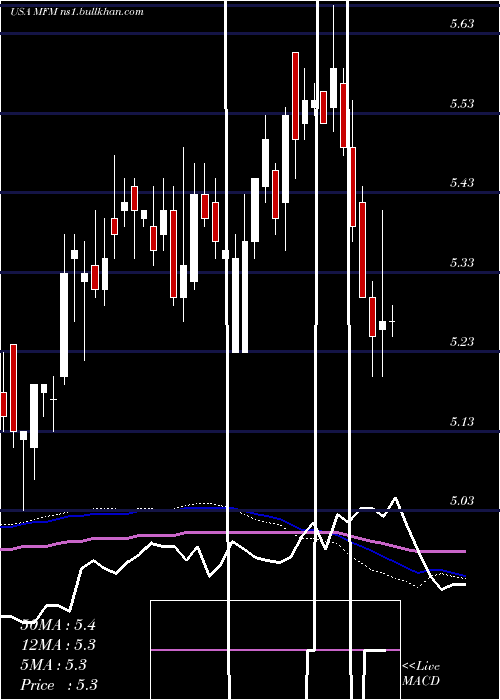The image size is (500, 700).
Task: Click the 5.13 price axis label
Action: pyautogui.click(x=462, y=421)
